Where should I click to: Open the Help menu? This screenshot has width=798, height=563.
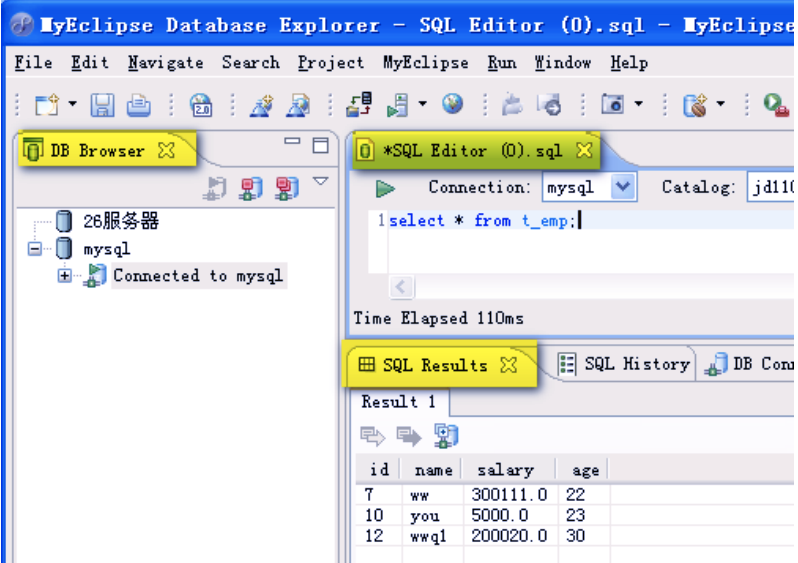[x=629, y=63]
